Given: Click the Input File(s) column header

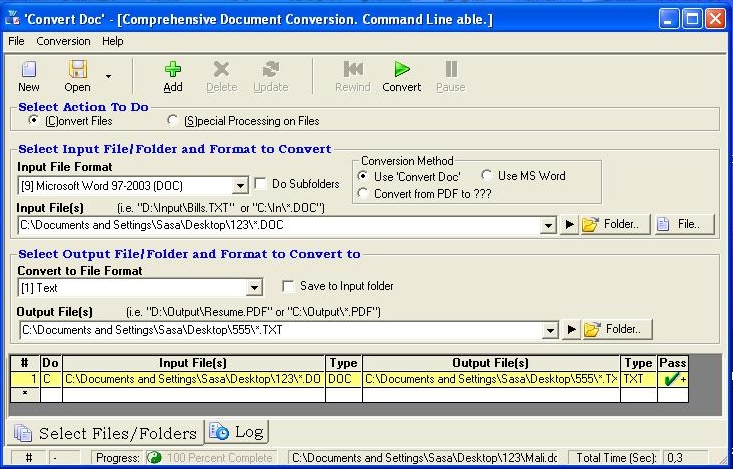Looking at the screenshot, I should [x=194, y=363].
